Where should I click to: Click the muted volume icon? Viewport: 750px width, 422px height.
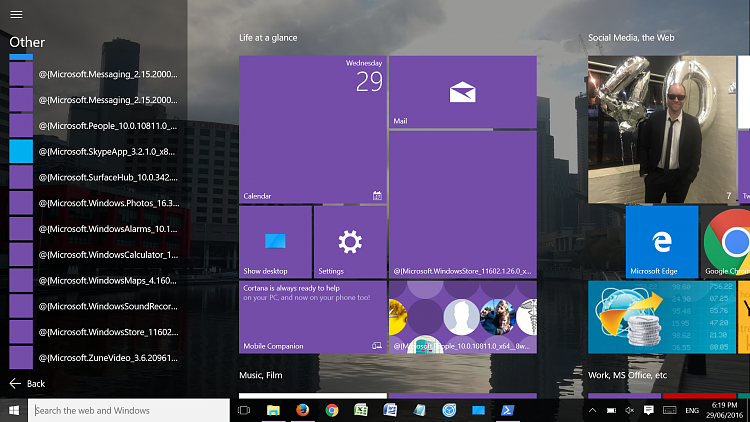pos(629,410)
